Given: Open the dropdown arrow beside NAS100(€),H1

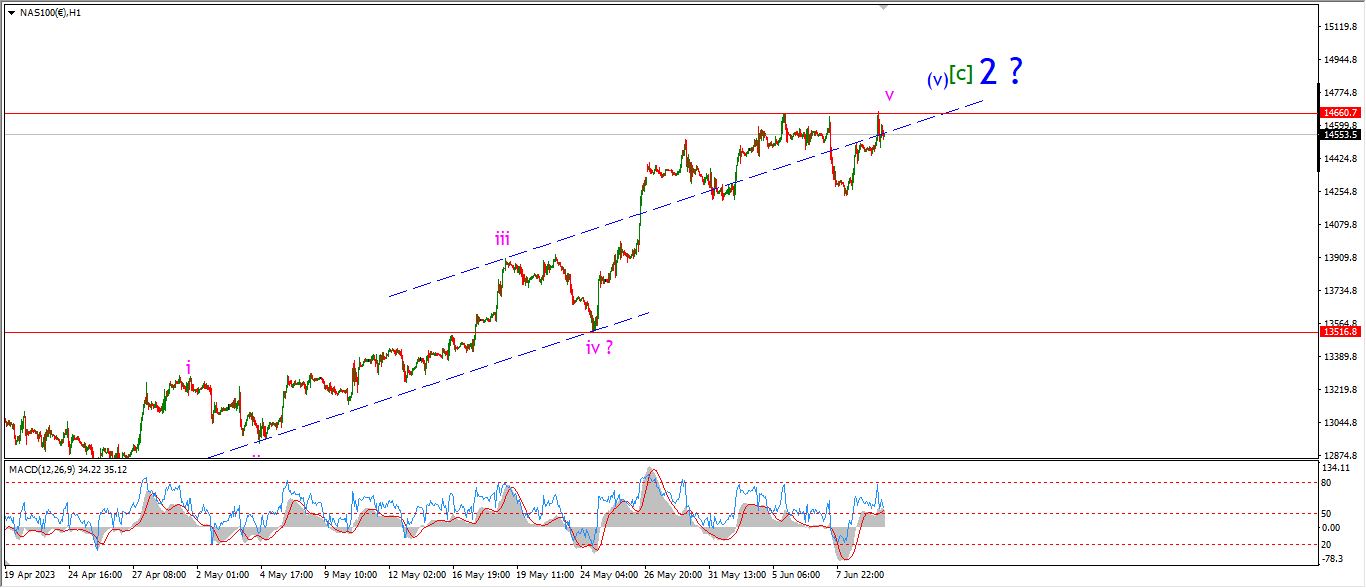Looking at the screenshot, I should pyautogui.click(x=11, y=13).
